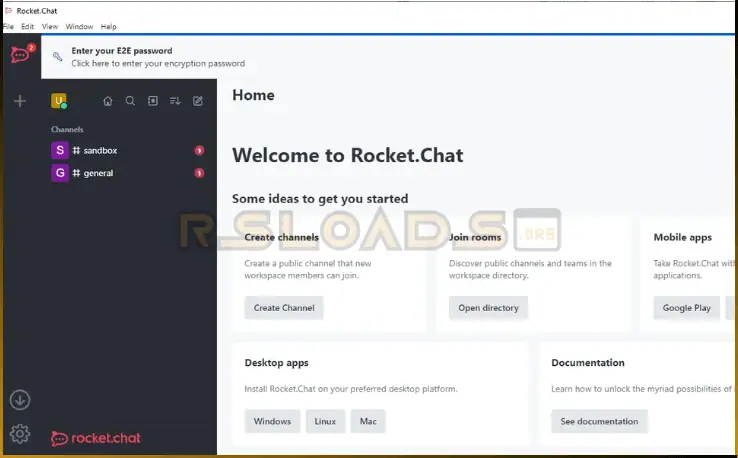The image size is (738, 458).
Task: Open the sort display options icon
Action: click(x=175, y=101)
